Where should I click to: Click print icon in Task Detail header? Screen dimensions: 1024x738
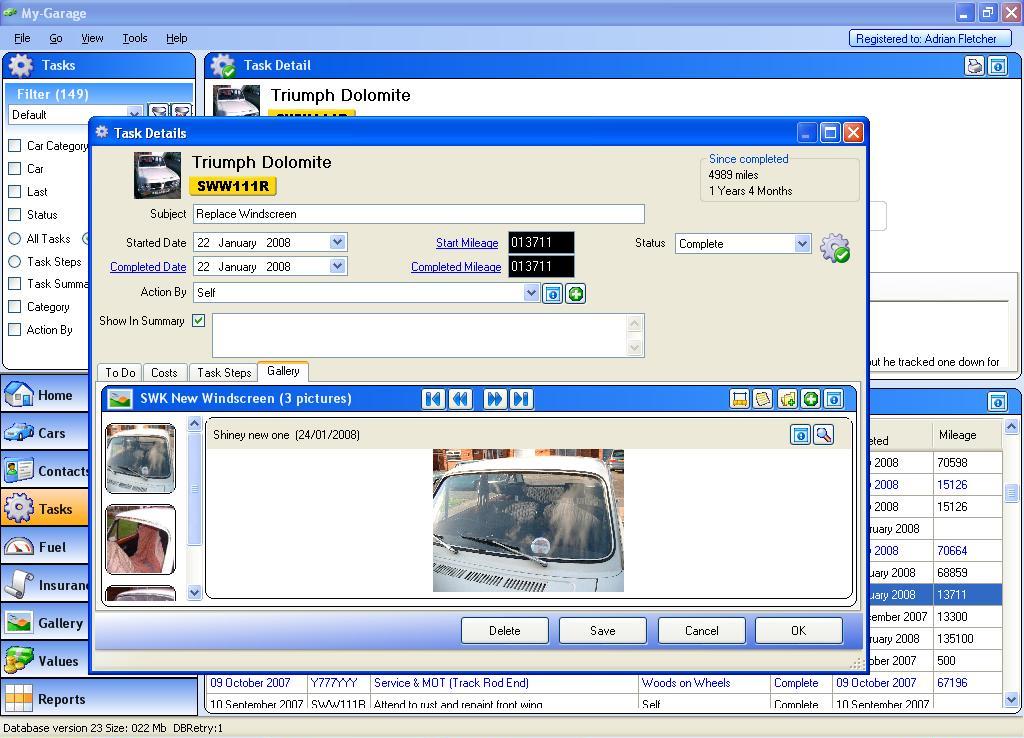click(x=974, y=66)
